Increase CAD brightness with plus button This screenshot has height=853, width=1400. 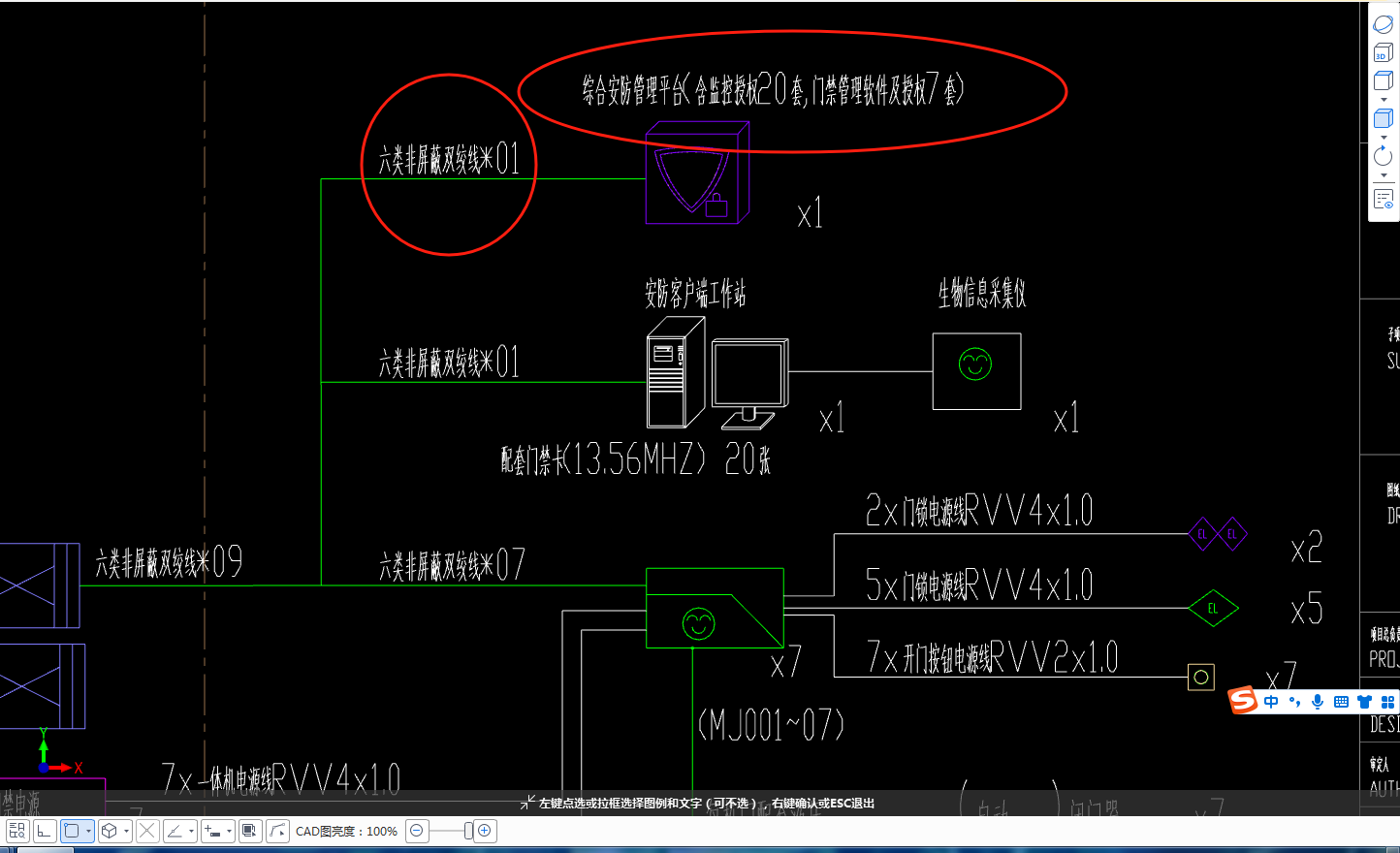coord(485,831)
